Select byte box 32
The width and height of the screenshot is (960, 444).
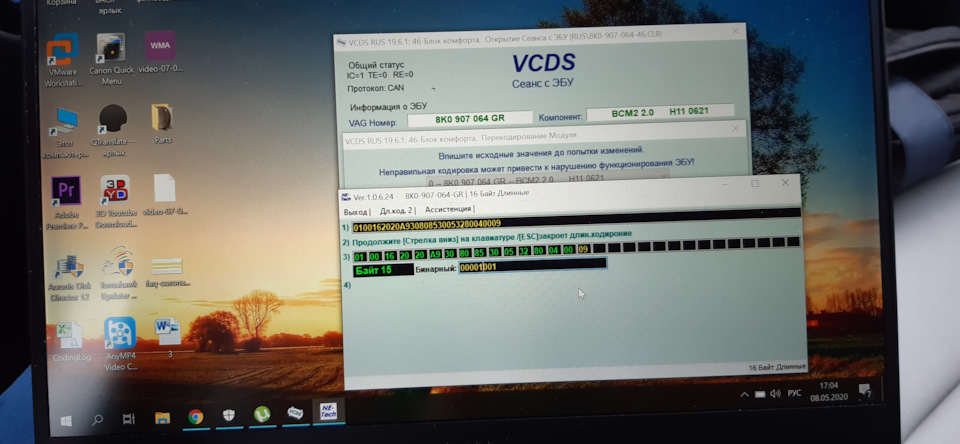click(524, 250)
